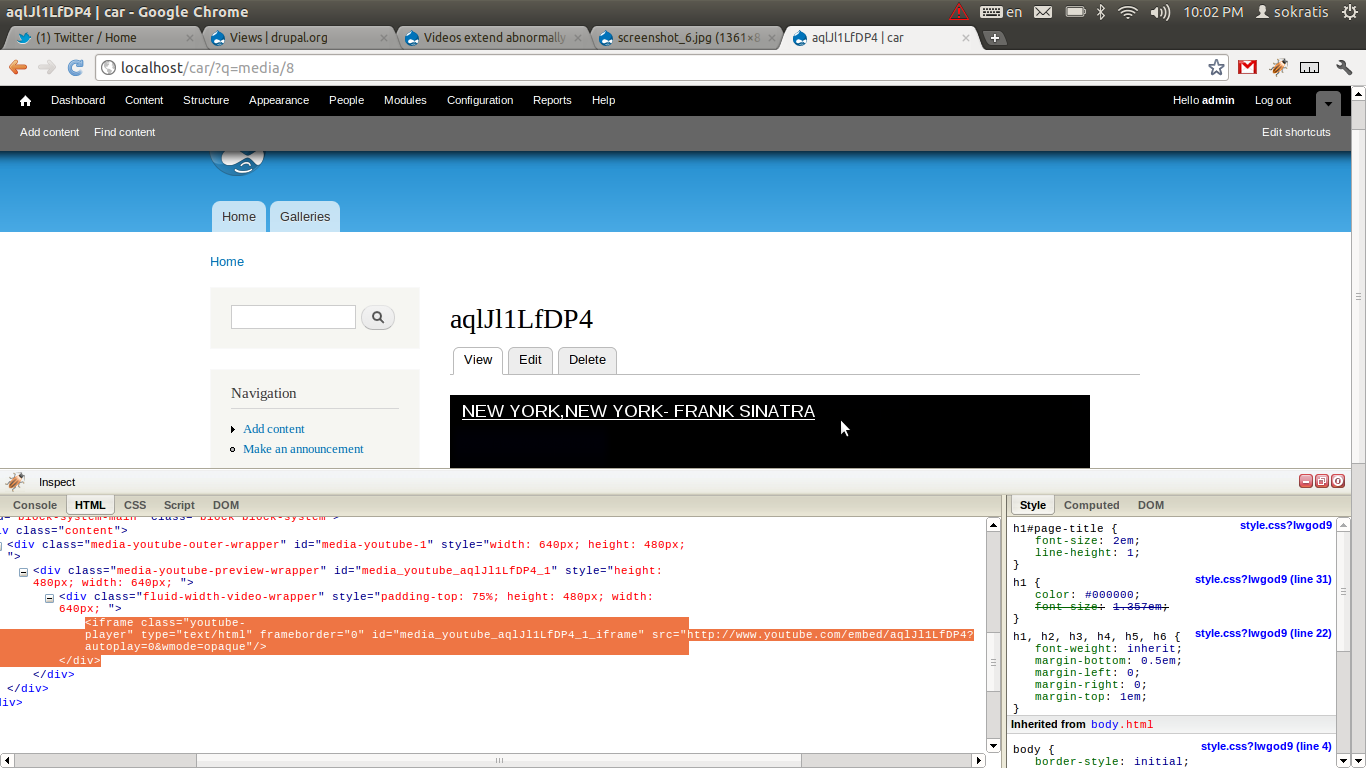The height and width of the screenshot is (768, 1366).
Task: Open Structure admin menu item
Action: click(x=206, y=101)
